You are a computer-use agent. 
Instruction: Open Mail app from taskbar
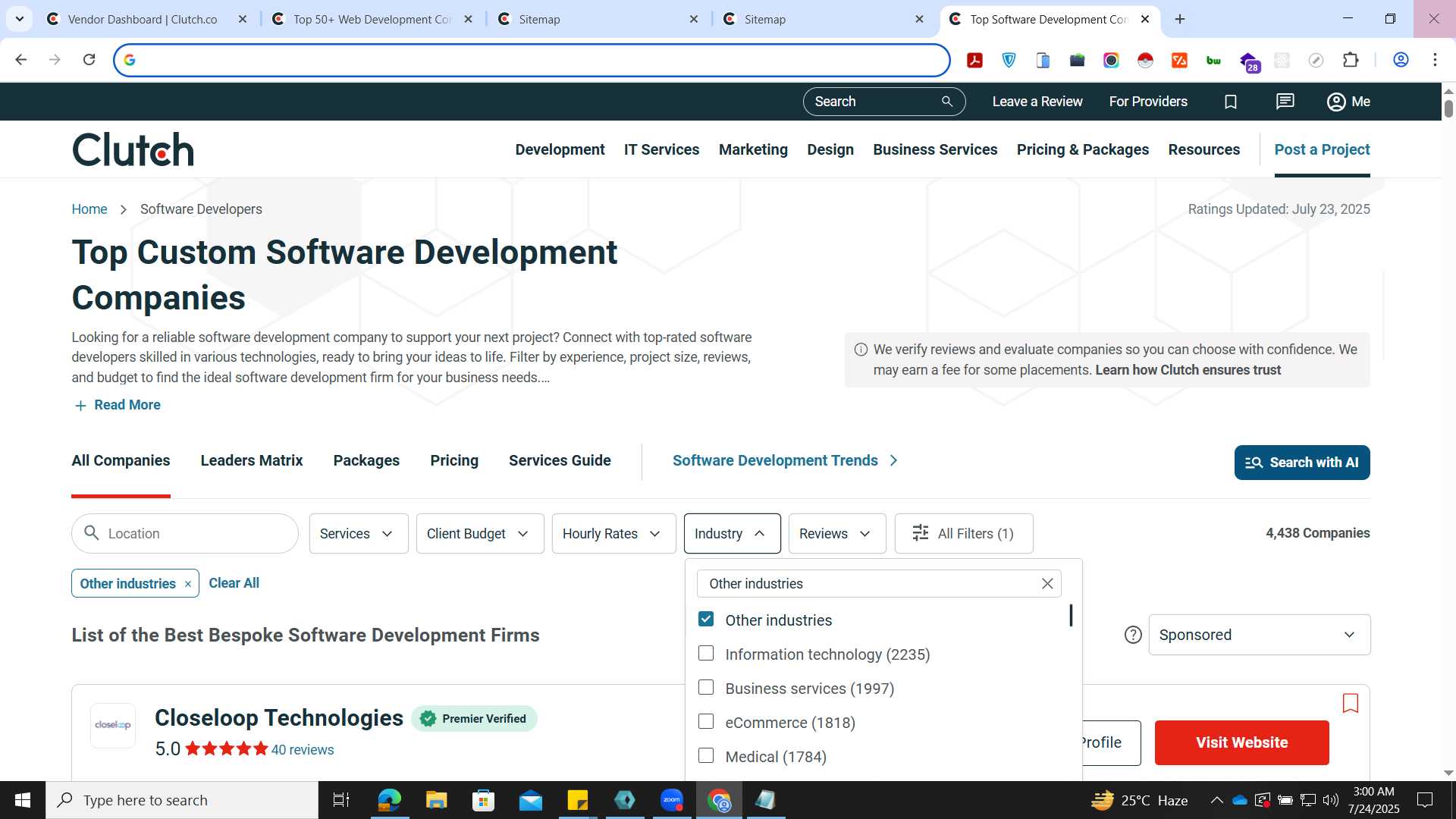coord(530,800)
